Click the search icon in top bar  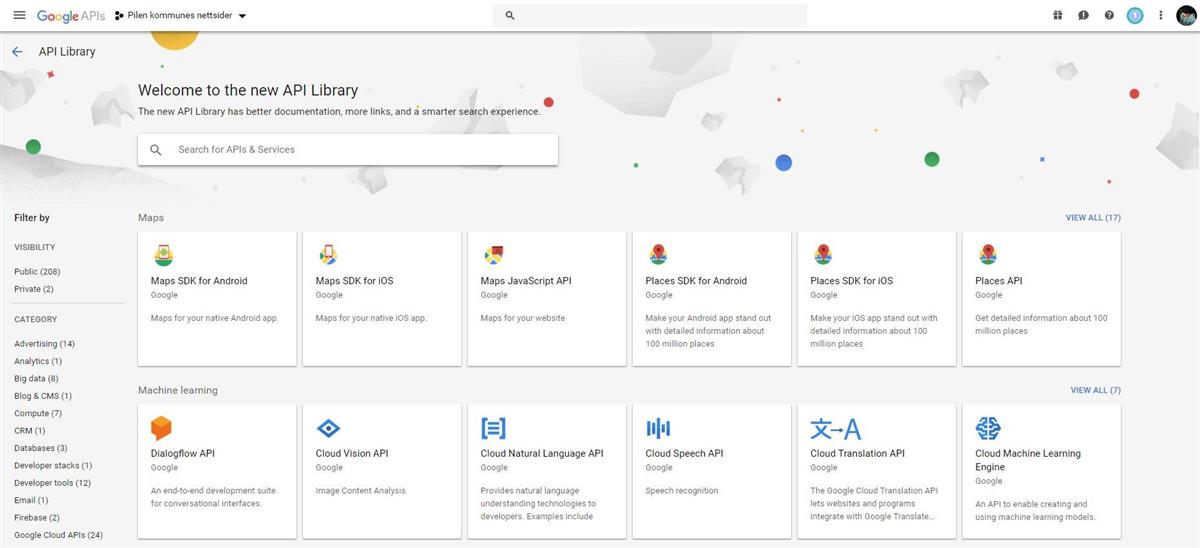click(510, 16)
